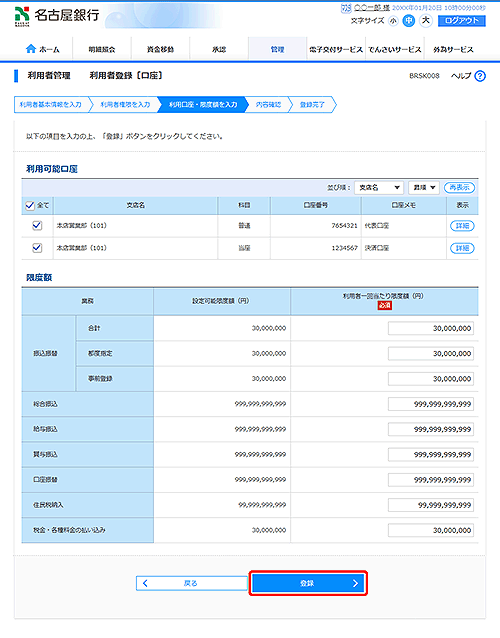Click the ログアウト button
This screenshot has height=638, width=500.
(x=462, y=21)
